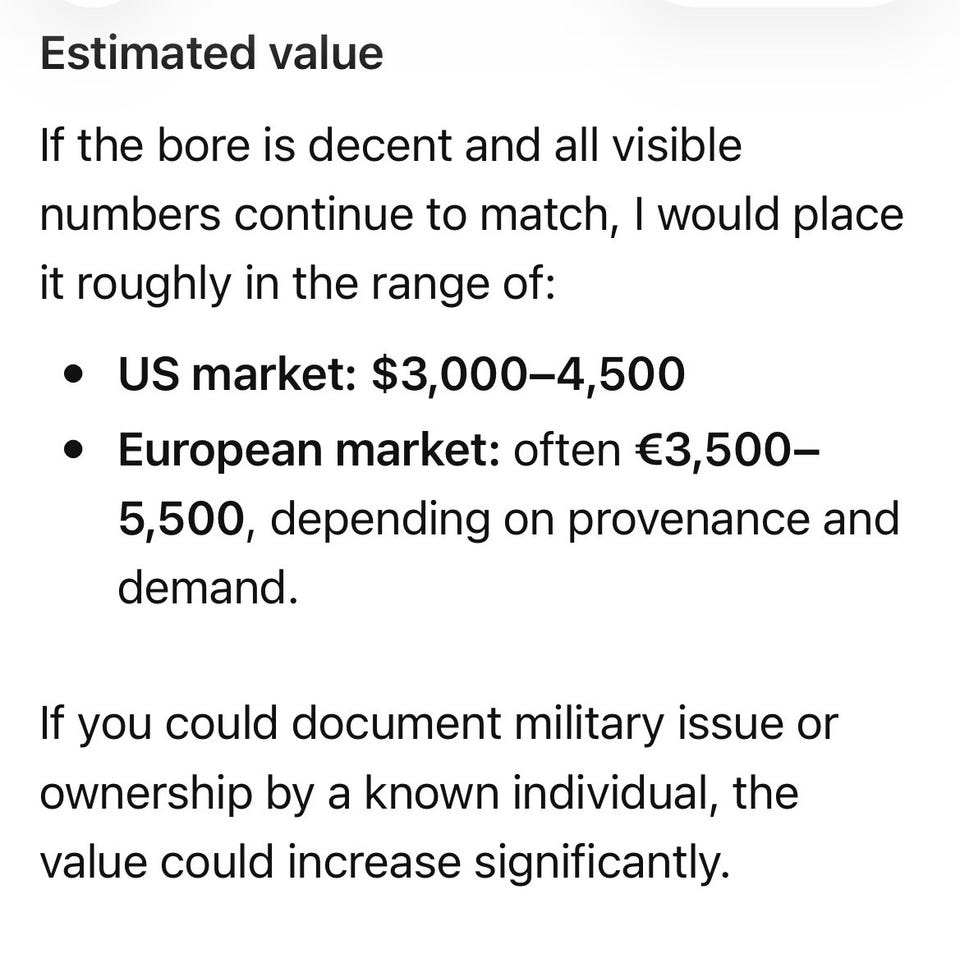Select the "European market:" bold label
This screenshot has width=960, height=963.
[x=309, y=450]
